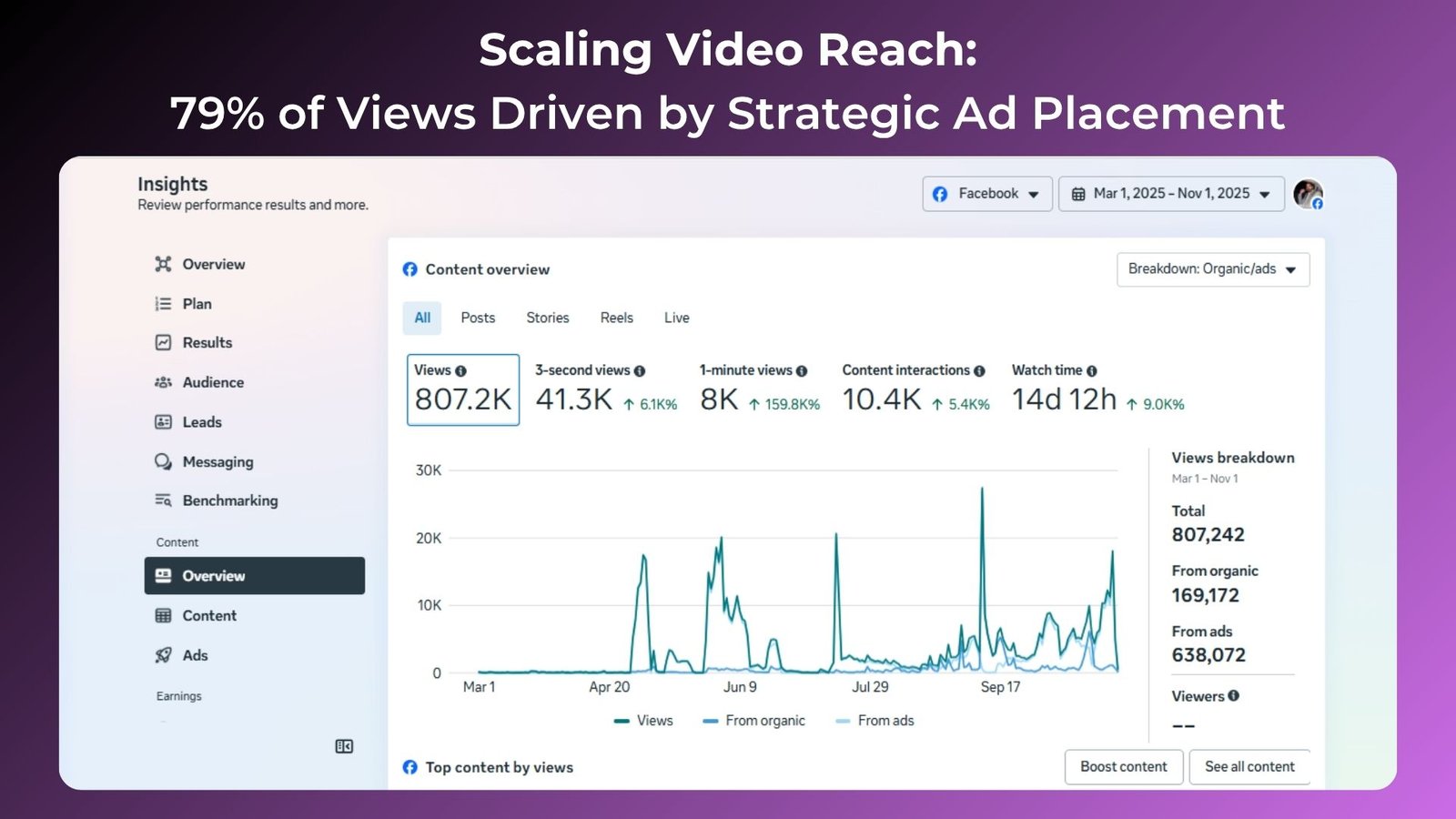Collapse the sidebar panel icon
Image resolution: width=1456 pixels, height=819 pixels.
point(344,746)
